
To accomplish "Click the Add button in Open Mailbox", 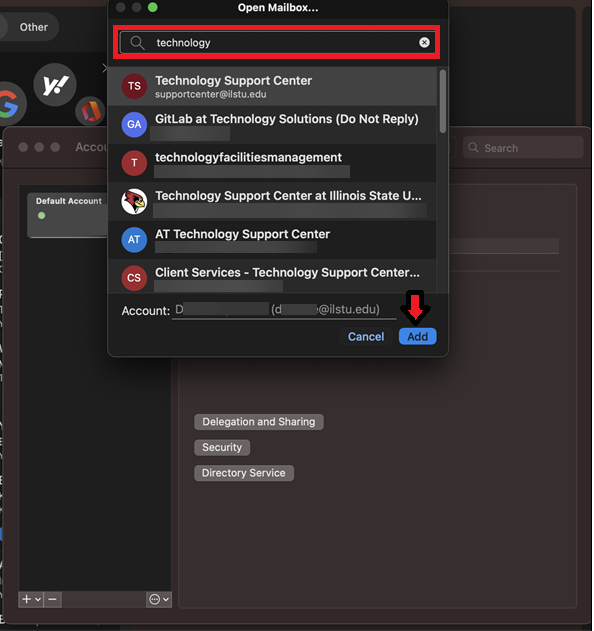I will (x=417, y=336).
